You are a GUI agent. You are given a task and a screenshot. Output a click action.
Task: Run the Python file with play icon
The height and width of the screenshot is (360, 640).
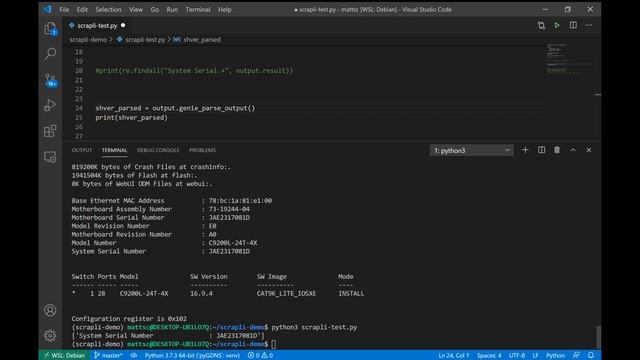point(557,25)
